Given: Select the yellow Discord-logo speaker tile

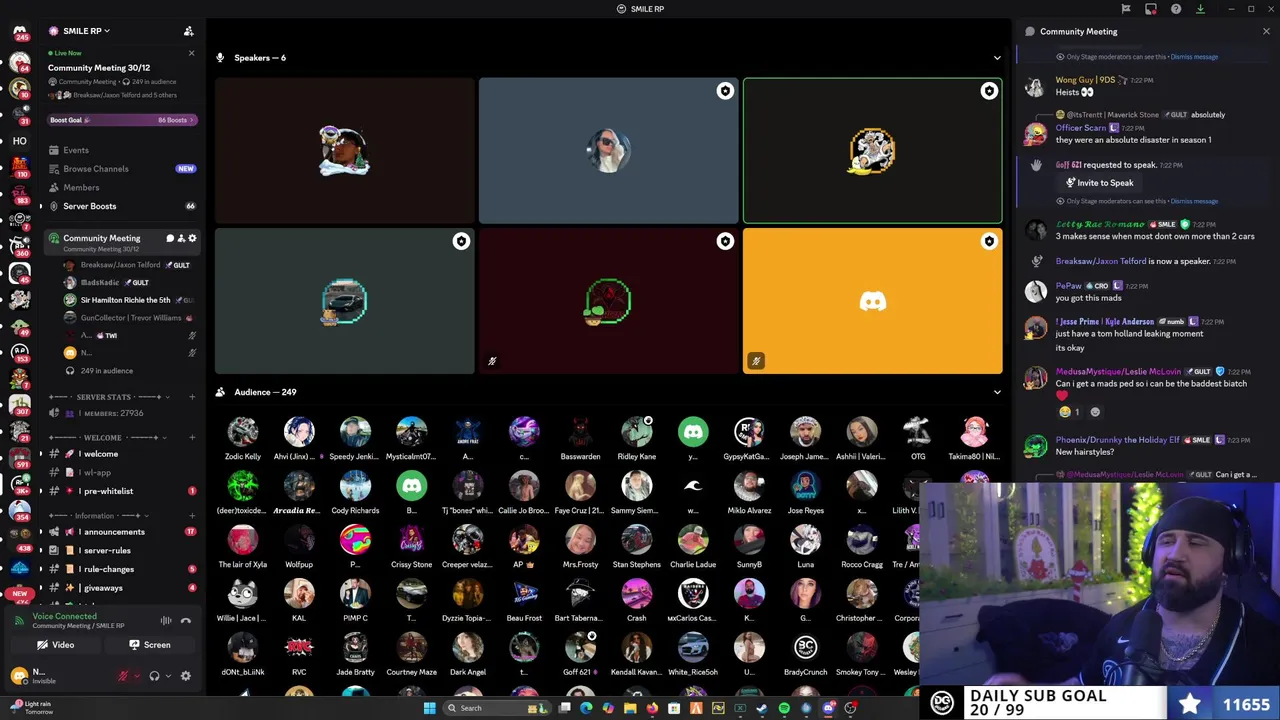Looking at the screenshot, I should point(872,301).
